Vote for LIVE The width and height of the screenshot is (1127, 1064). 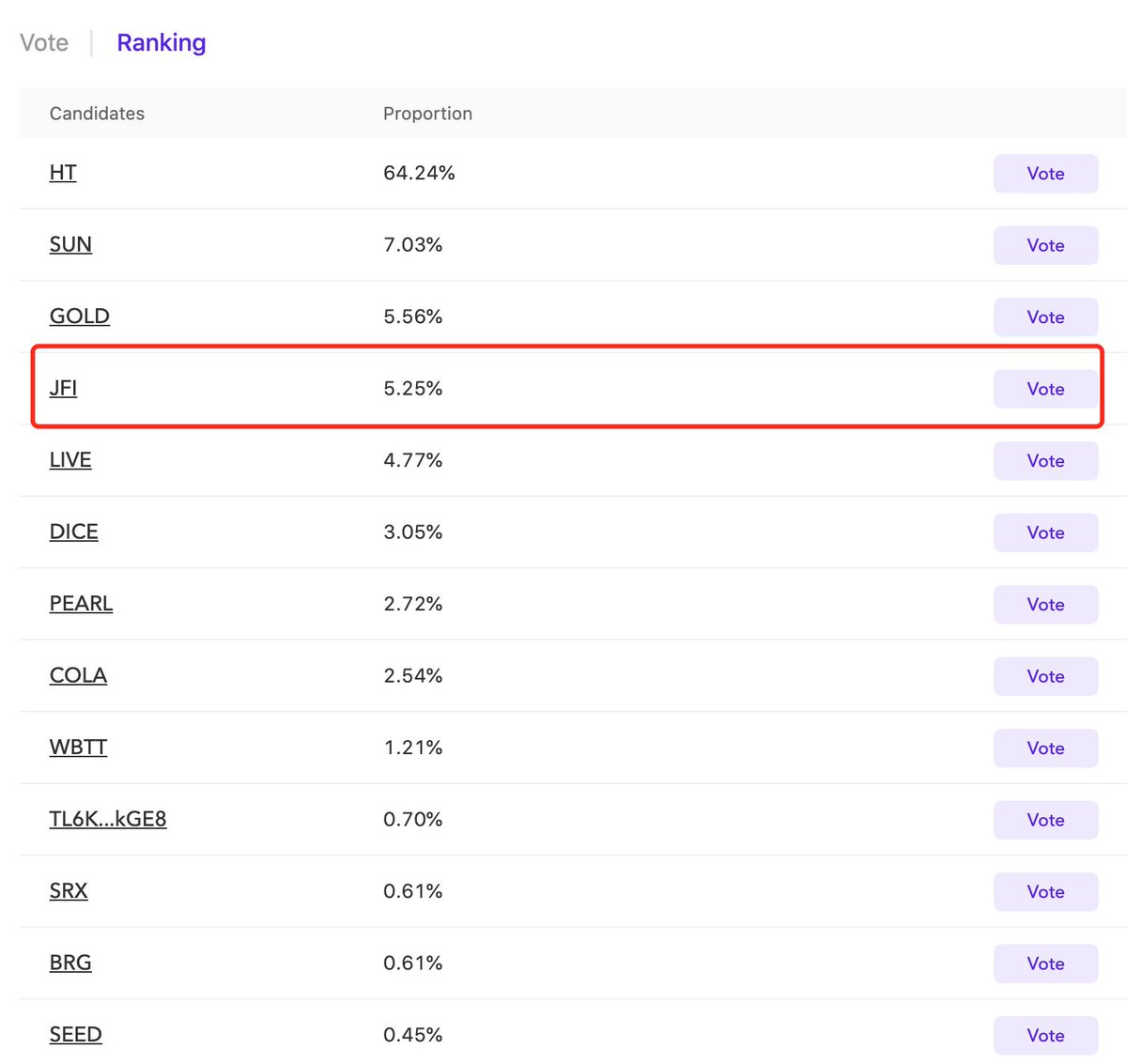(1045, 461)
